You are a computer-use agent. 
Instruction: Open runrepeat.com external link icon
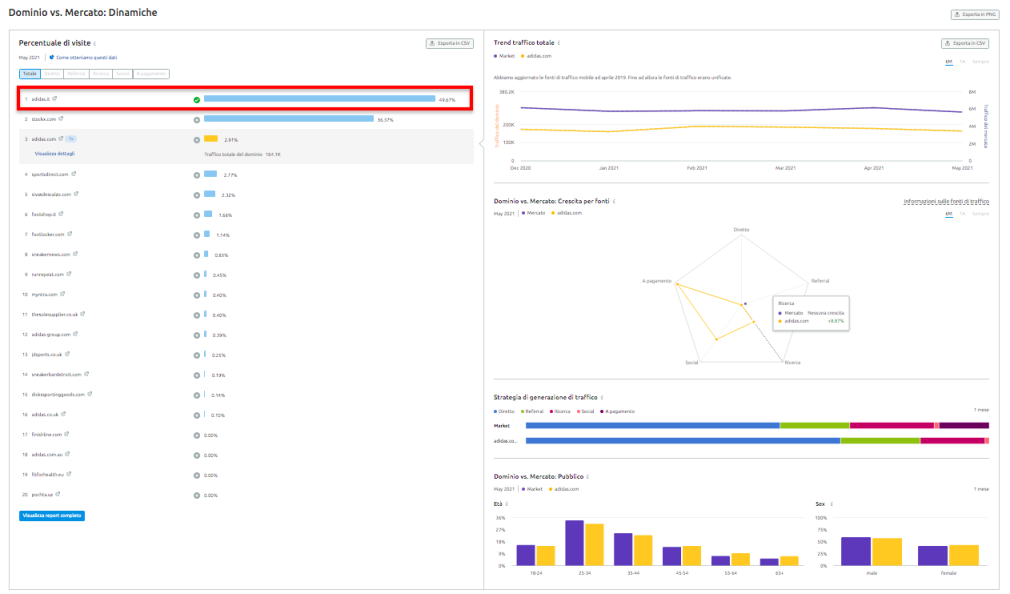pyautogui.click(x=69, y=274)
